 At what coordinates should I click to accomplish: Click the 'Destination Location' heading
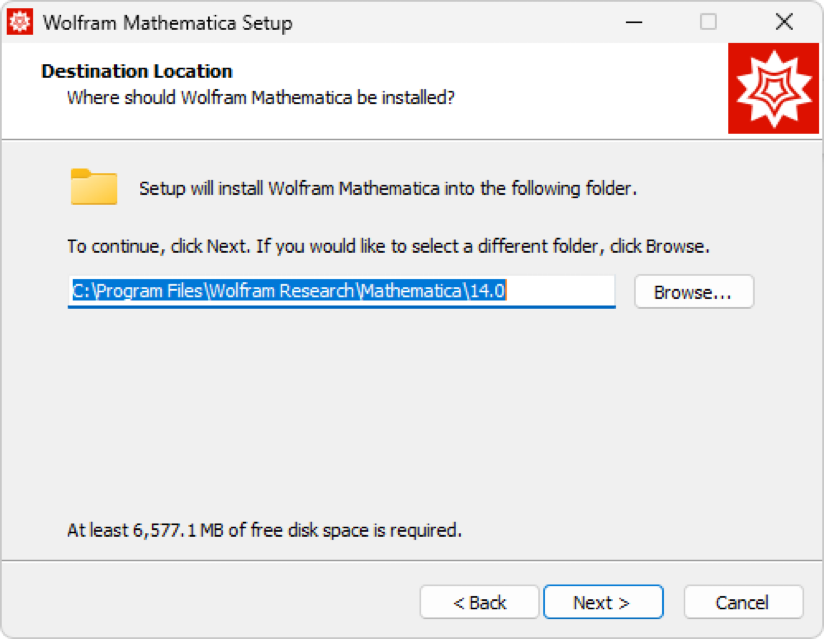pyautogui.click(x=136, y=71)
